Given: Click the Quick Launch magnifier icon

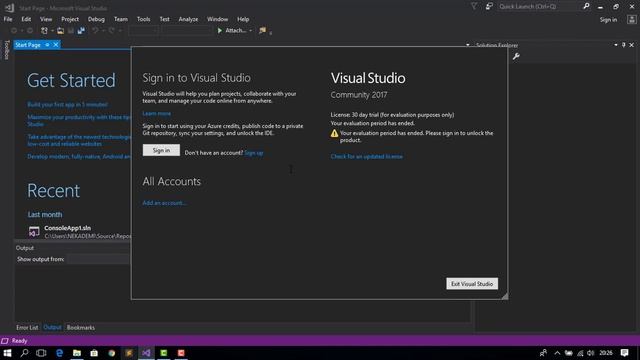Looking at the screenshot, I should [586, 6].
